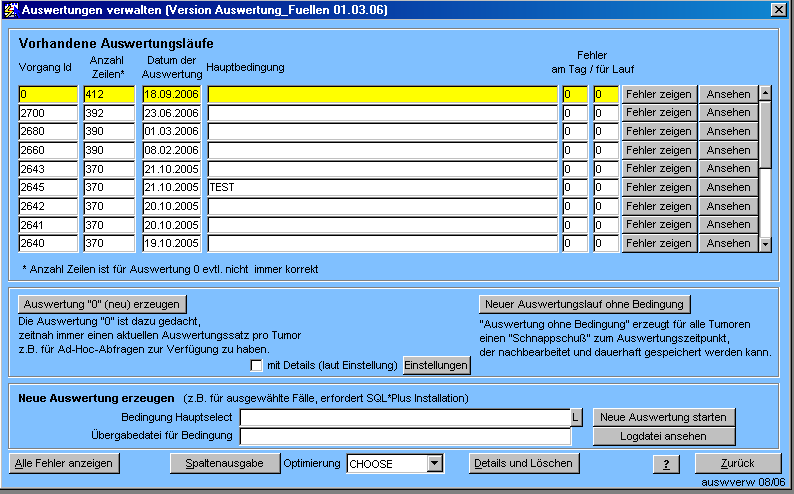Click 'Neue Auswertung starten' button
The width and height of the screenshot is (794, 494).
pos(664,417)
